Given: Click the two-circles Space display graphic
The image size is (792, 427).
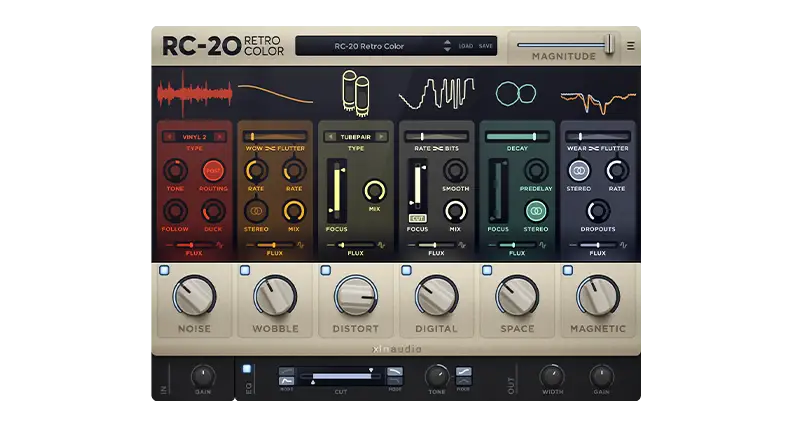Looking at the screenshot, I should [x=516, y=94].
